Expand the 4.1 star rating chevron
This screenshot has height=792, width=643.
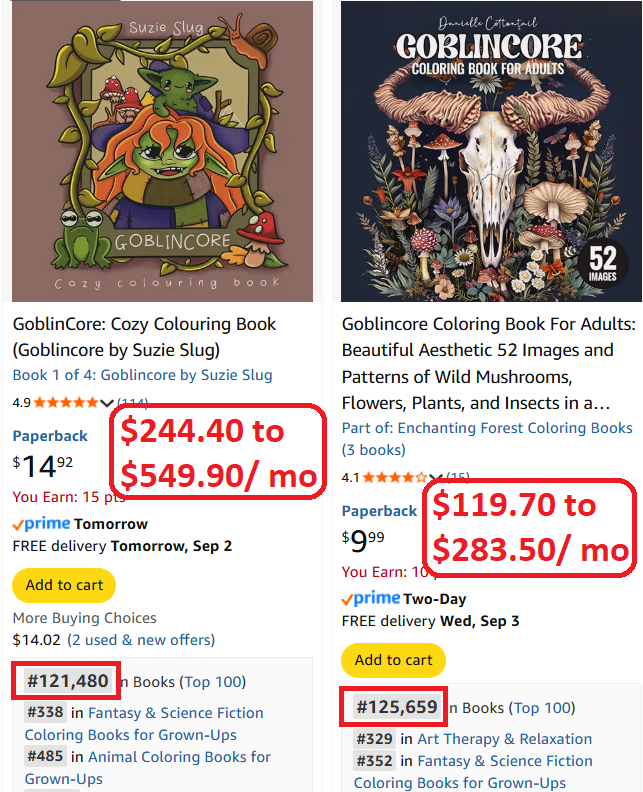[435, 477]
